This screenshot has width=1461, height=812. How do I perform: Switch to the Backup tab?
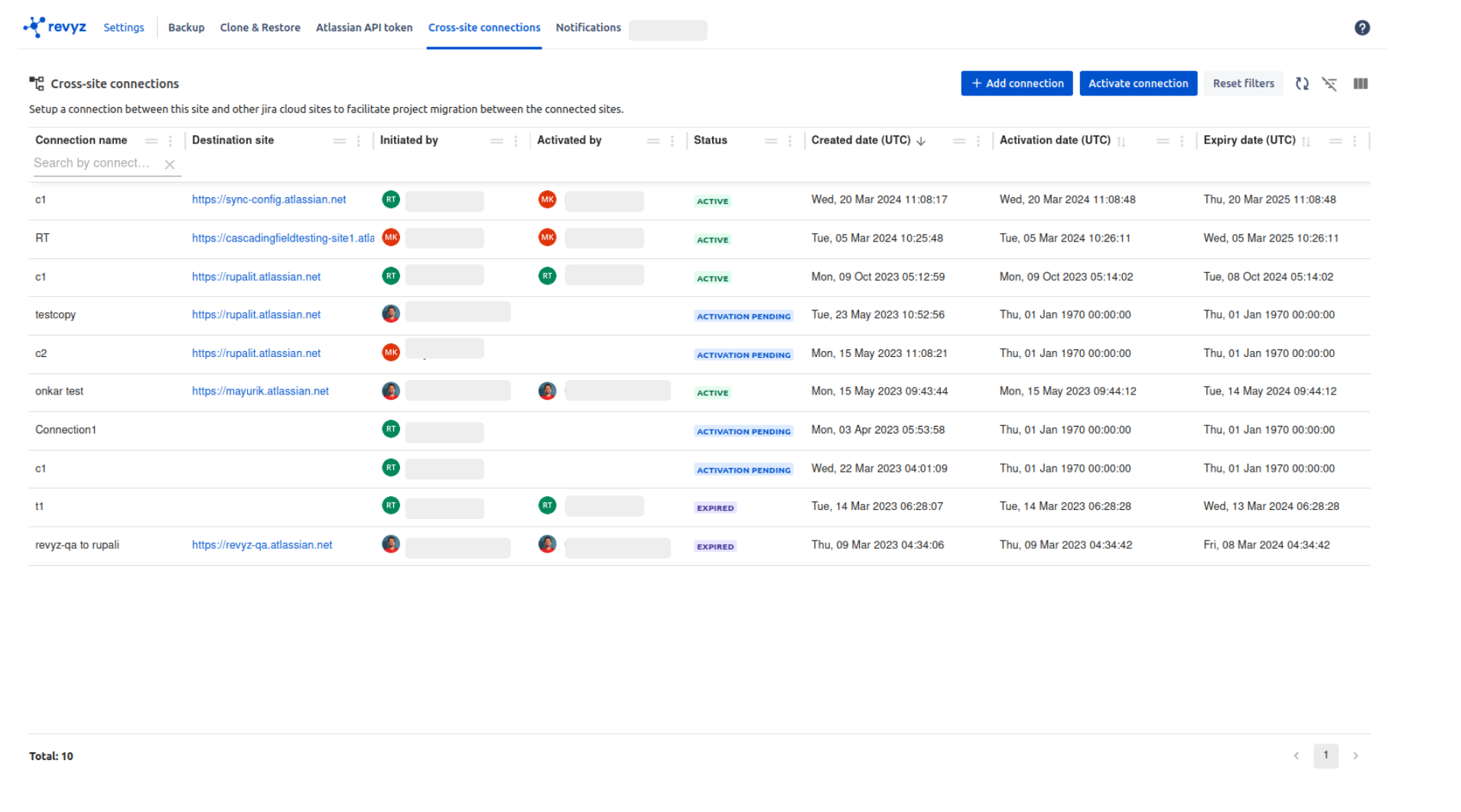coord(186,28)
